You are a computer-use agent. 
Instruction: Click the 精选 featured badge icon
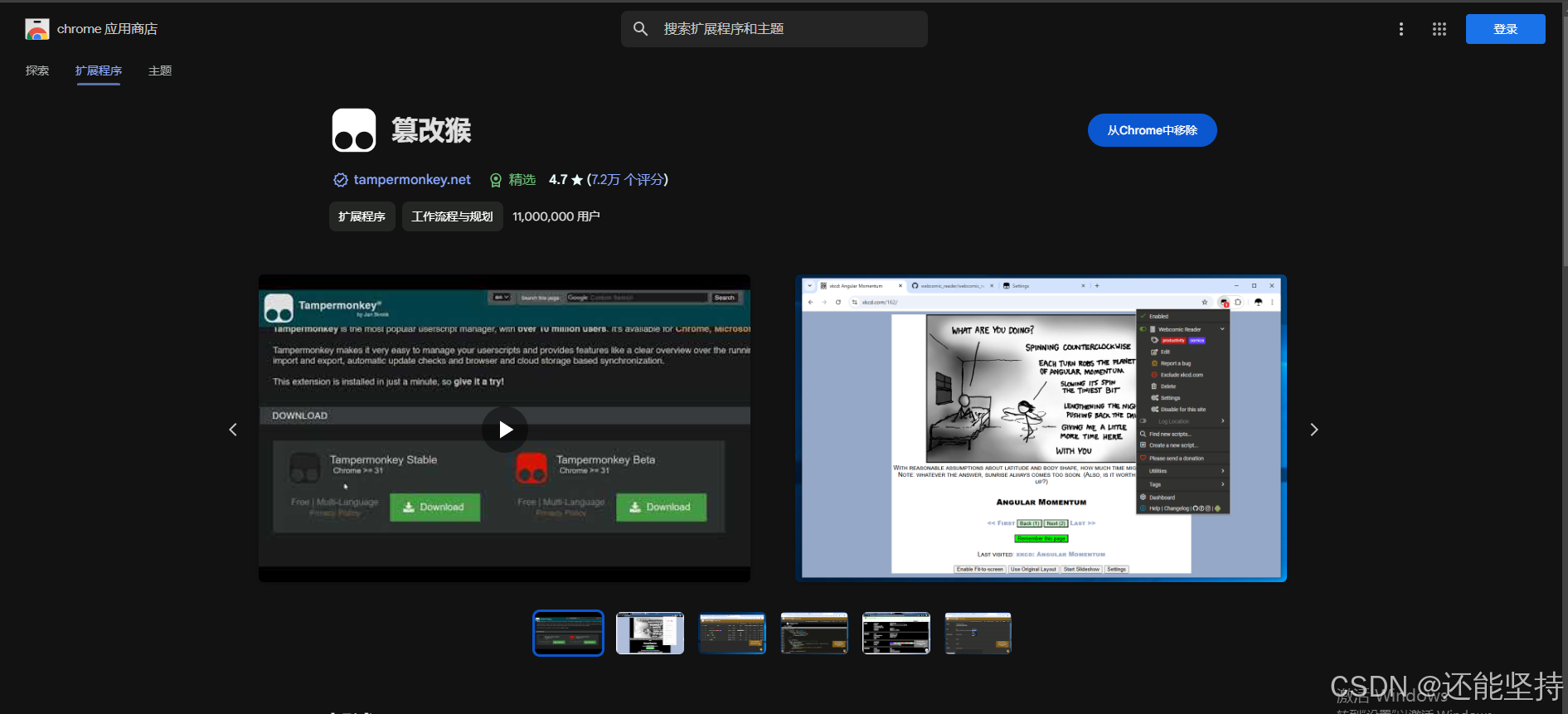pos(496,180)
